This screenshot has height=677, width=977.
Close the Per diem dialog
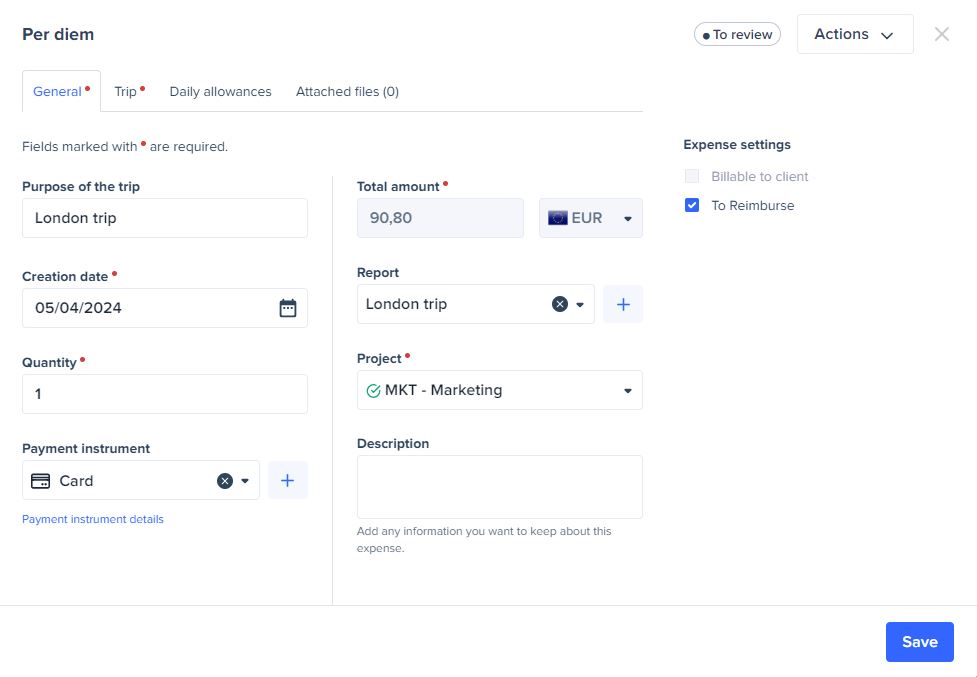point(941,34)
